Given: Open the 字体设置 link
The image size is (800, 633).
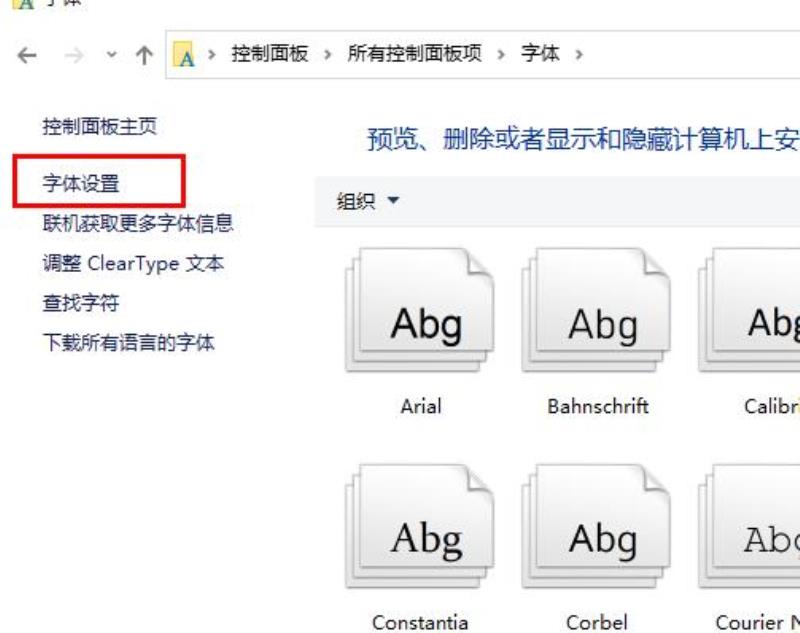Looking at the screenshot, I should pos(81,183).
